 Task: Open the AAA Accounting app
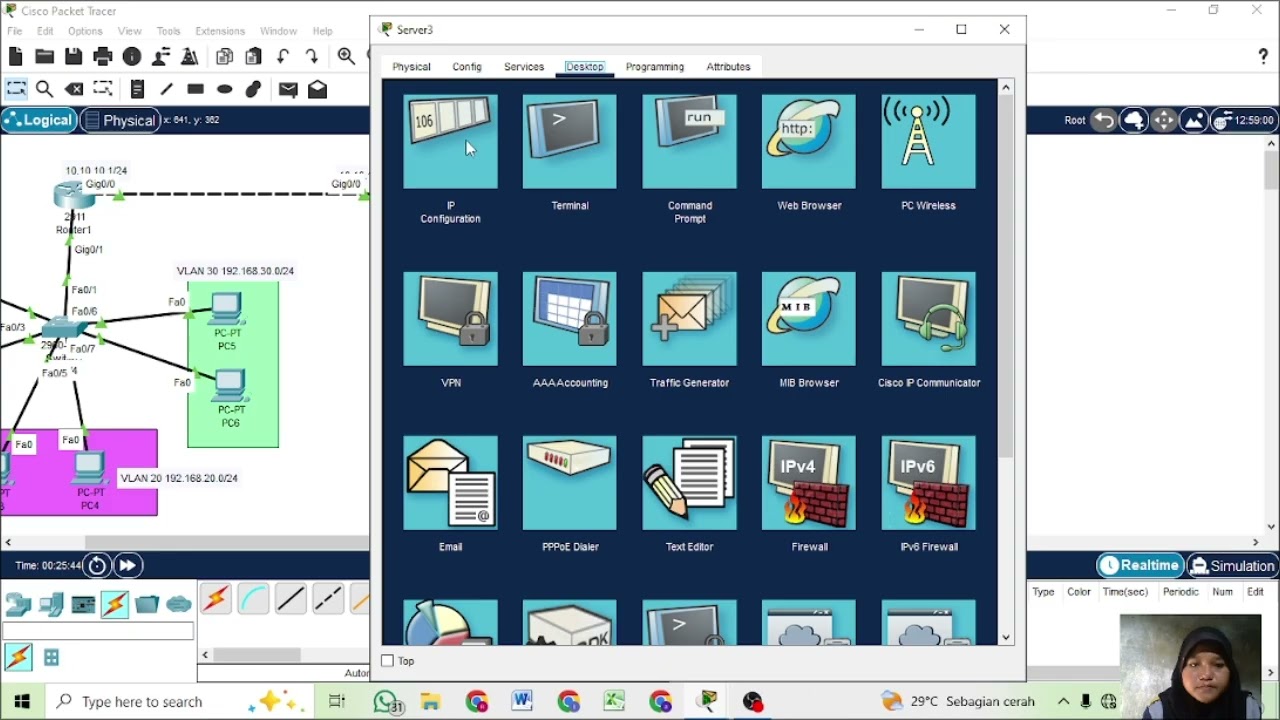[x=570, y=319]
